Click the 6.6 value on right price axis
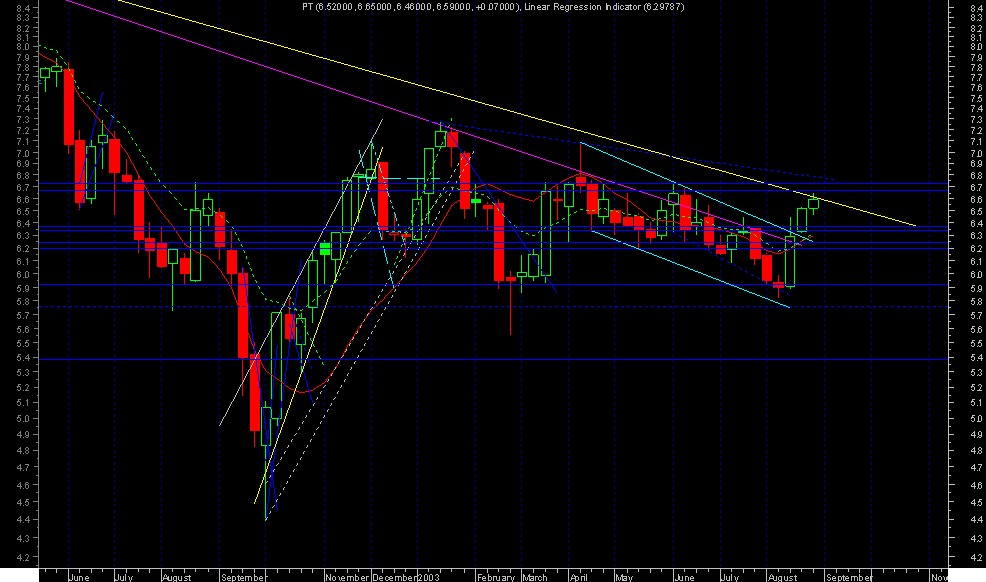This screenshot has width=986, height=582. pyautogui.click(x=976, y=199)
